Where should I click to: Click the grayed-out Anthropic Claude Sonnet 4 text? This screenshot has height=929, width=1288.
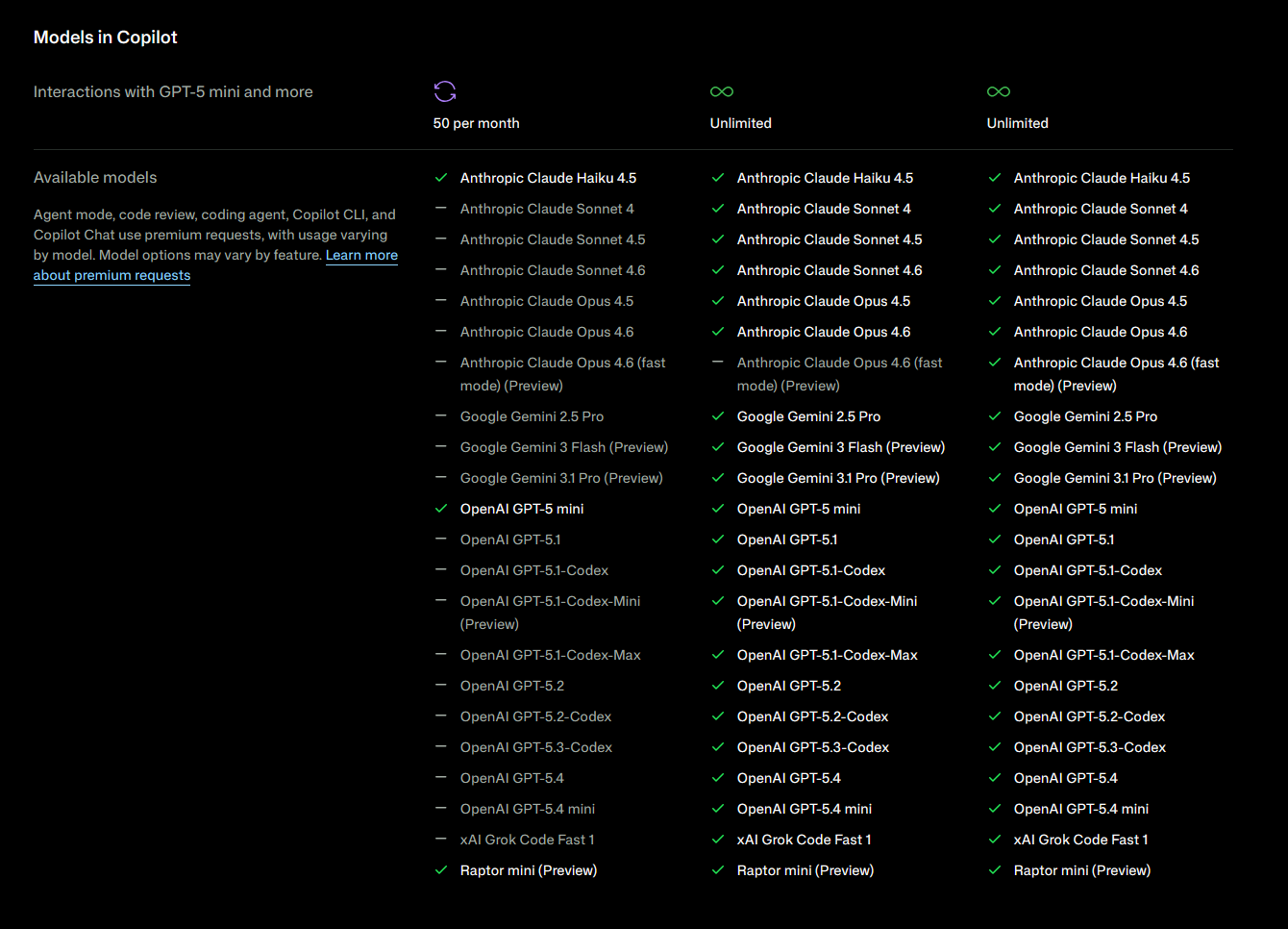point(547,209)
